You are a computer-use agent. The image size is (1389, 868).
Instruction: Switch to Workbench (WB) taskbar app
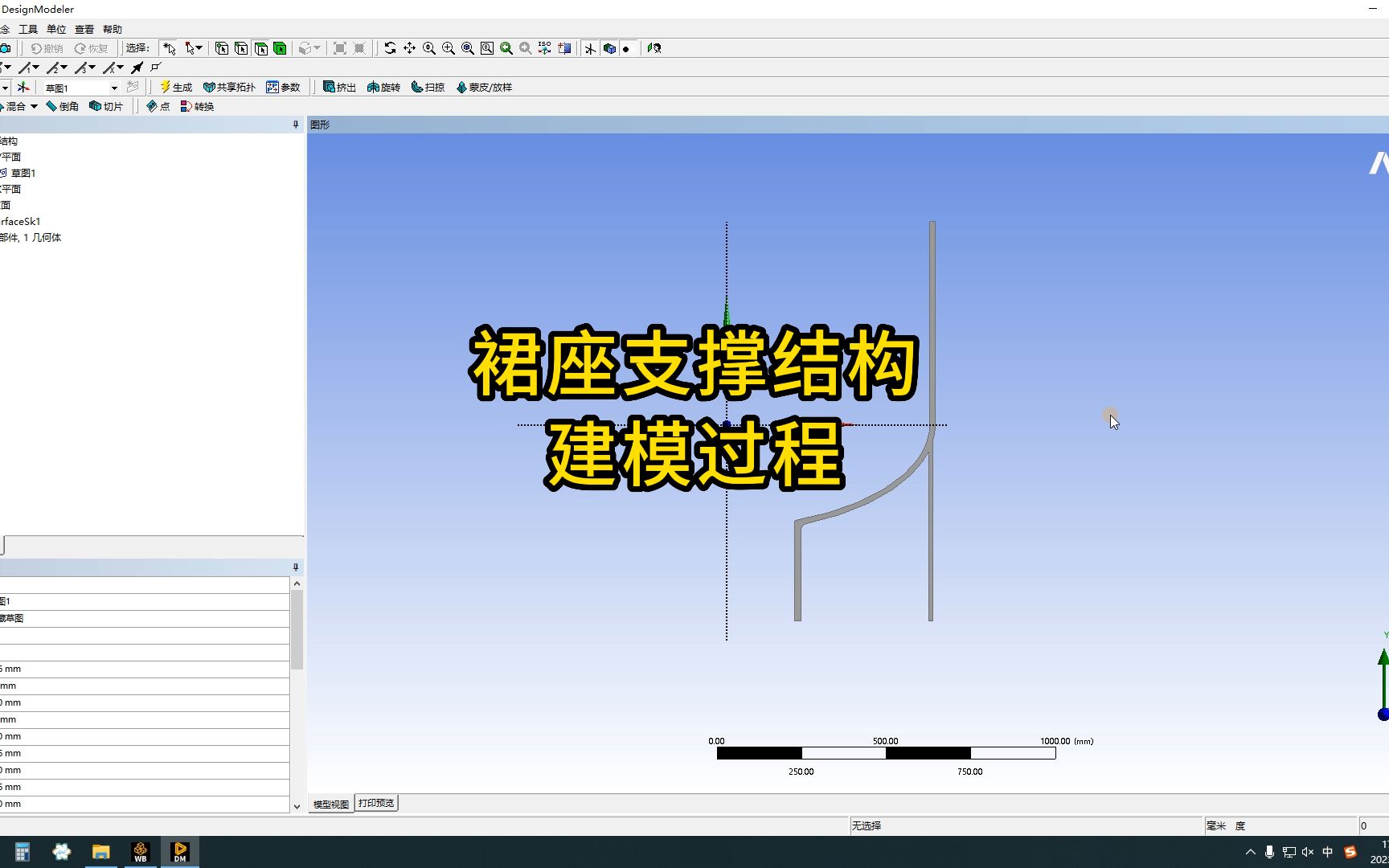pos(140,852)
